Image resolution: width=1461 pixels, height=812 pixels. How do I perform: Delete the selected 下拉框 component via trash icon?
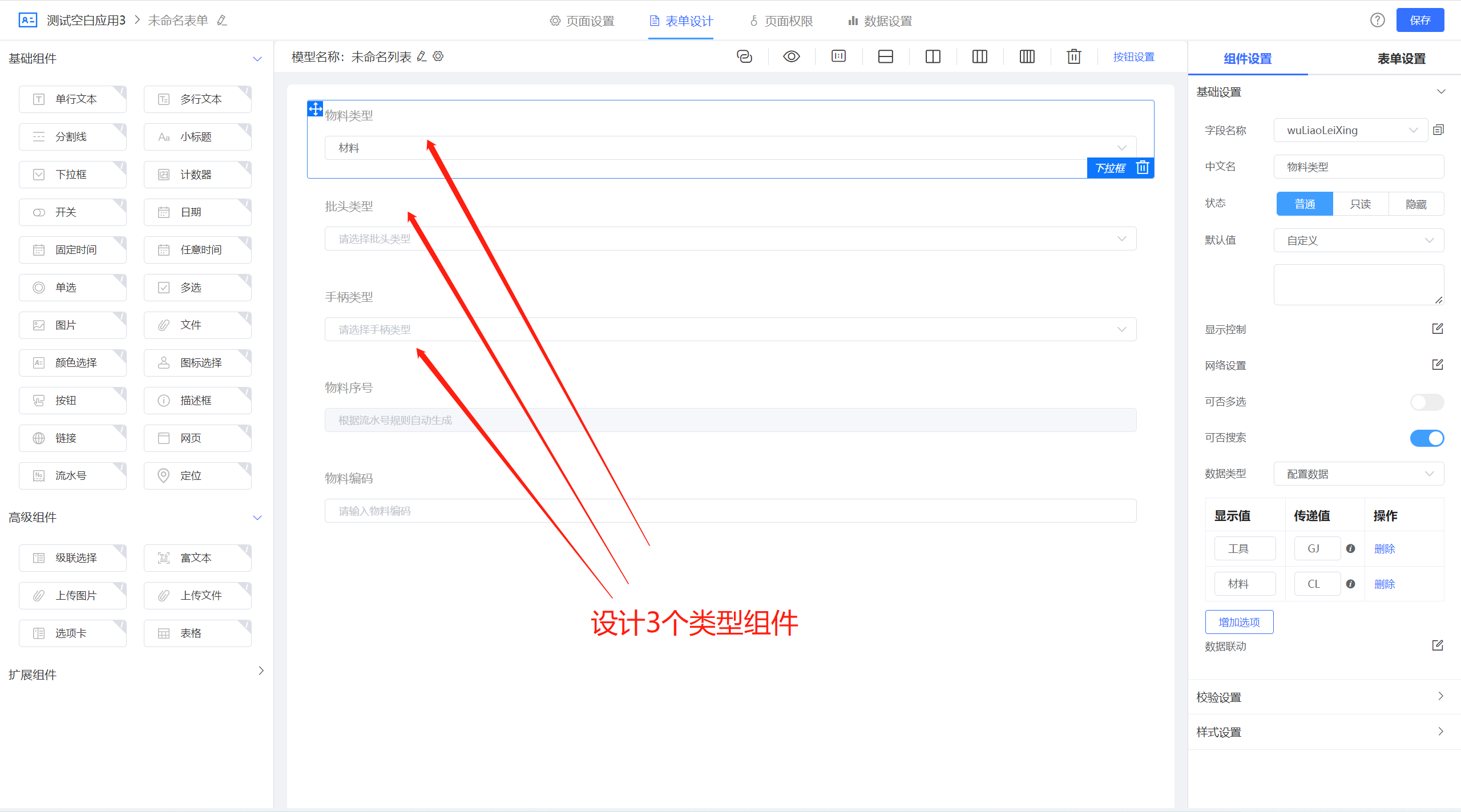(x=1143, y=168)
